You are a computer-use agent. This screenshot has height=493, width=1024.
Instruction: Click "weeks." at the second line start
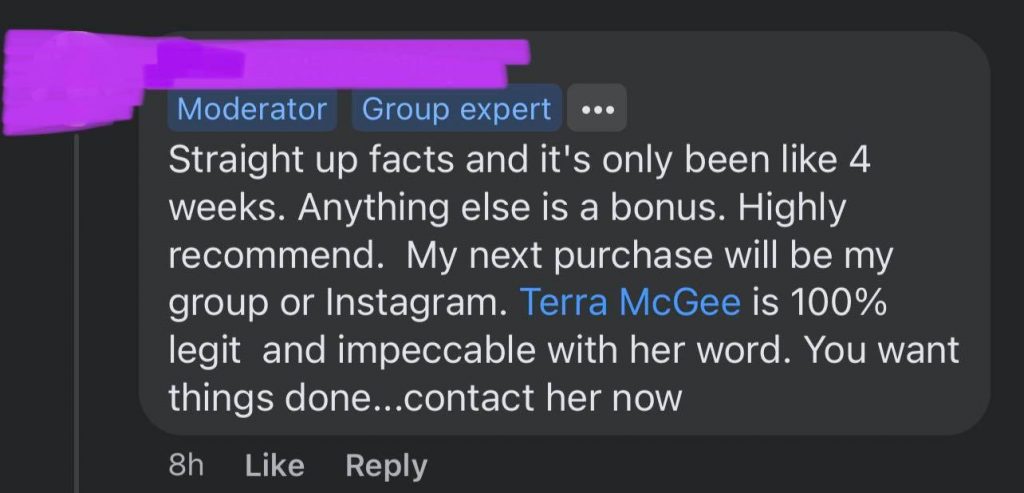click(x=225, y=208)
